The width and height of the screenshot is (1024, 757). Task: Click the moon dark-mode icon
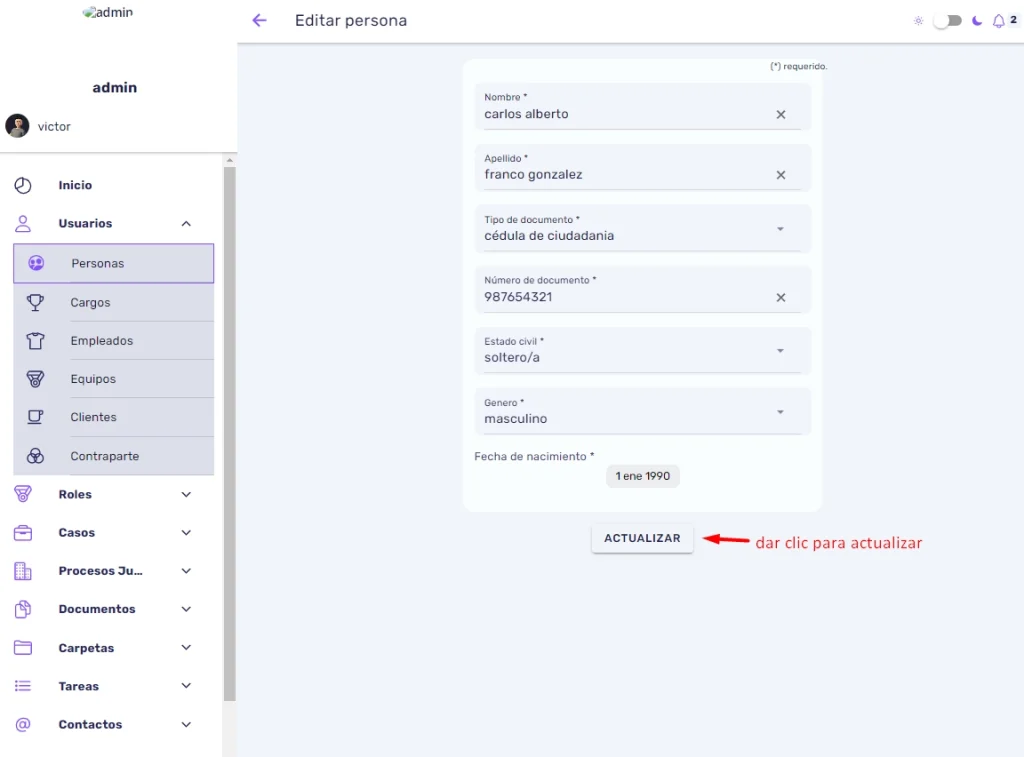(x=977, y=21)
